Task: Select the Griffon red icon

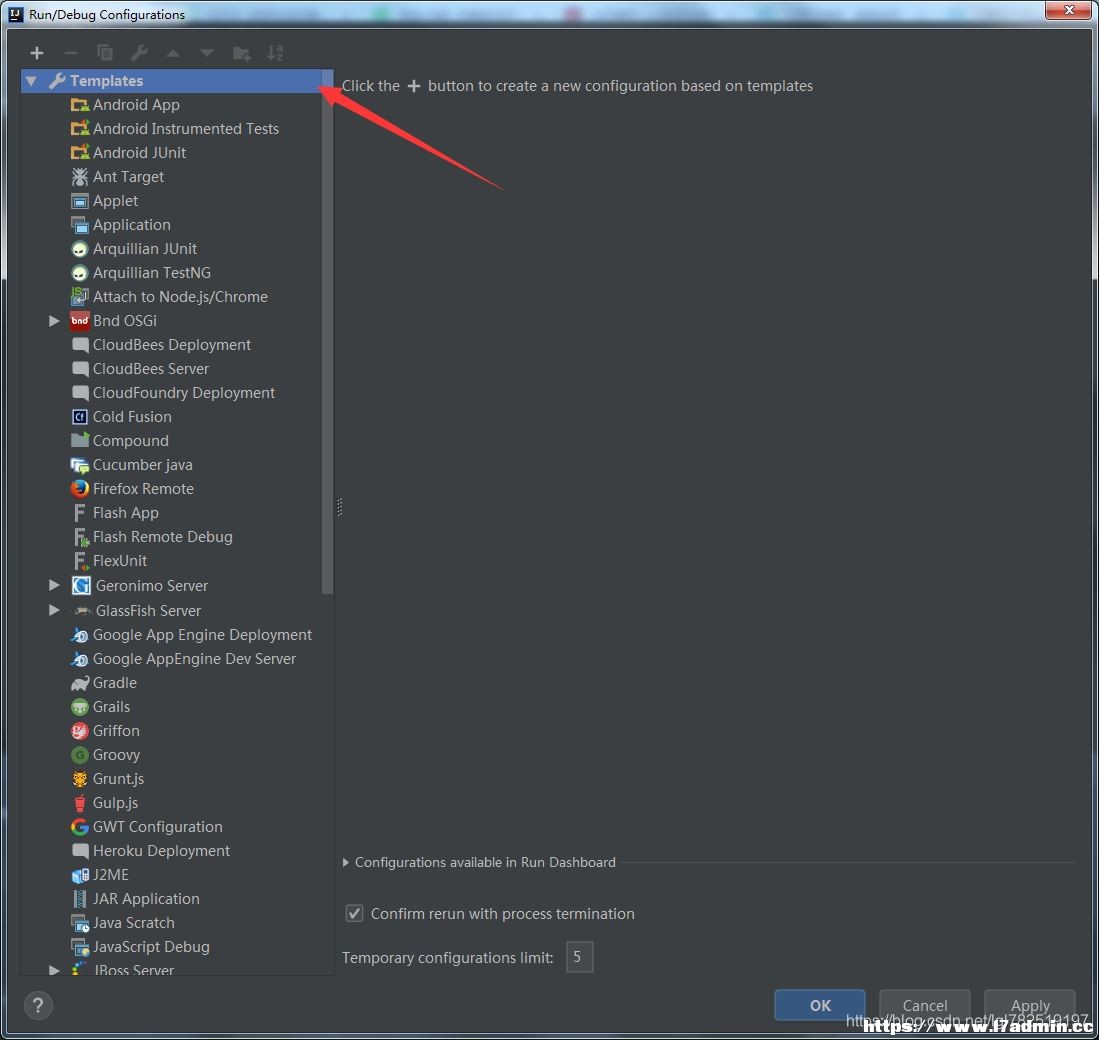Action: pos(80,731)
